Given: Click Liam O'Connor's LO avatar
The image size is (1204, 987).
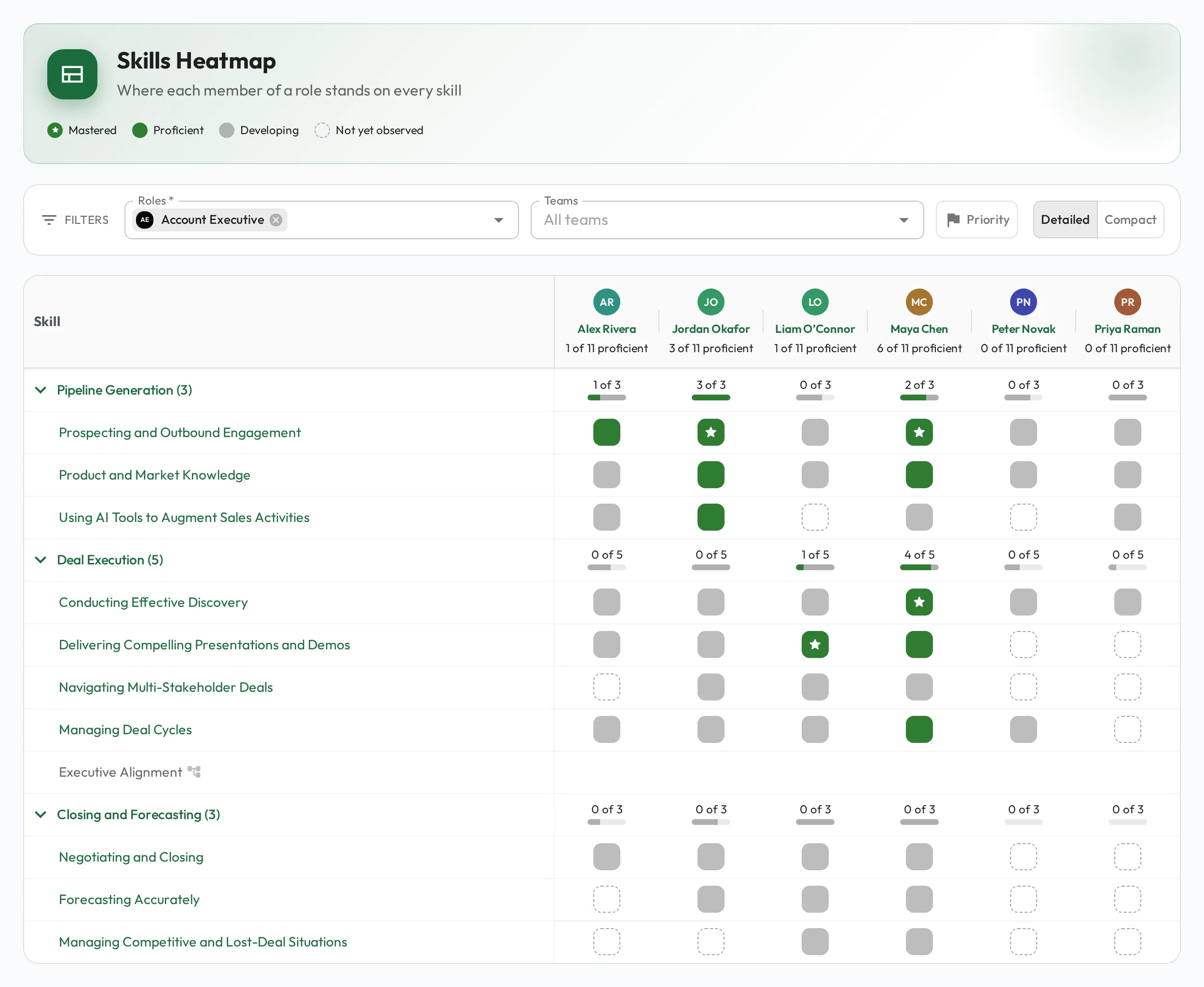Looking at the screenshot, I should click(x=815, y=302).
